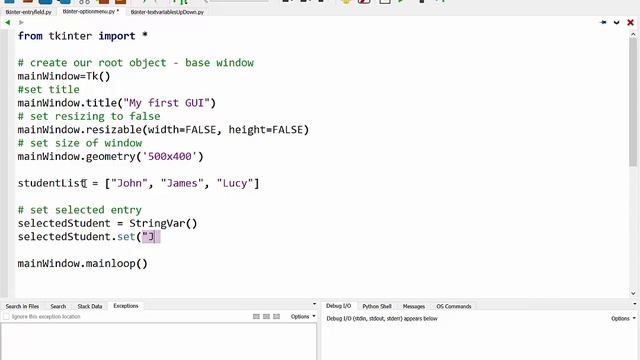This screenshot has width=640, height=360.
Task: Click the 'mainWindow=Tk()' line
Action: pos(64,76)
